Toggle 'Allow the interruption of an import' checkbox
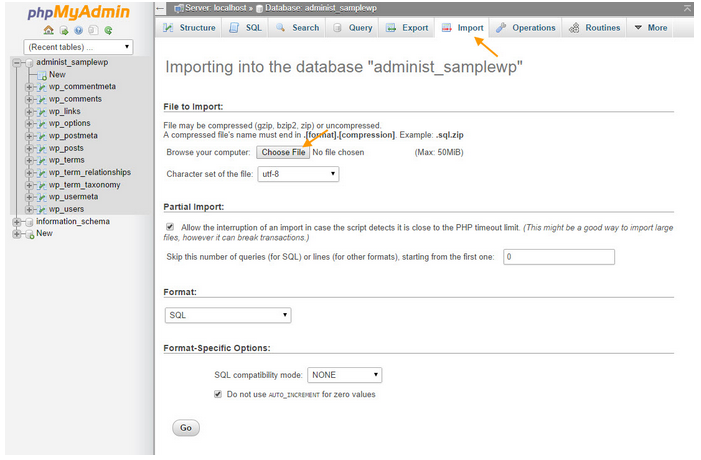This screenshot has height=460, width=701. [170, 227]
